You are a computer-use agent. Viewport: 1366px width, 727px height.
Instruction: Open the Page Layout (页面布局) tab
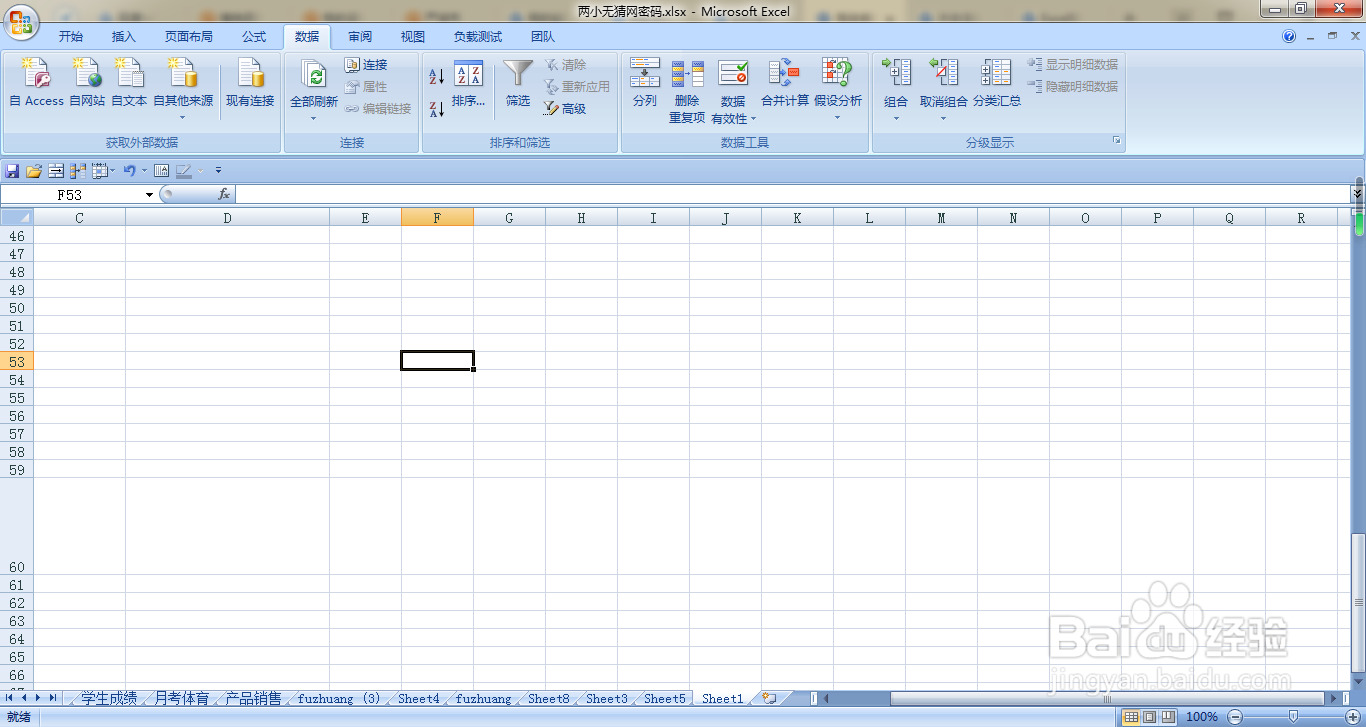pos(189,37)
